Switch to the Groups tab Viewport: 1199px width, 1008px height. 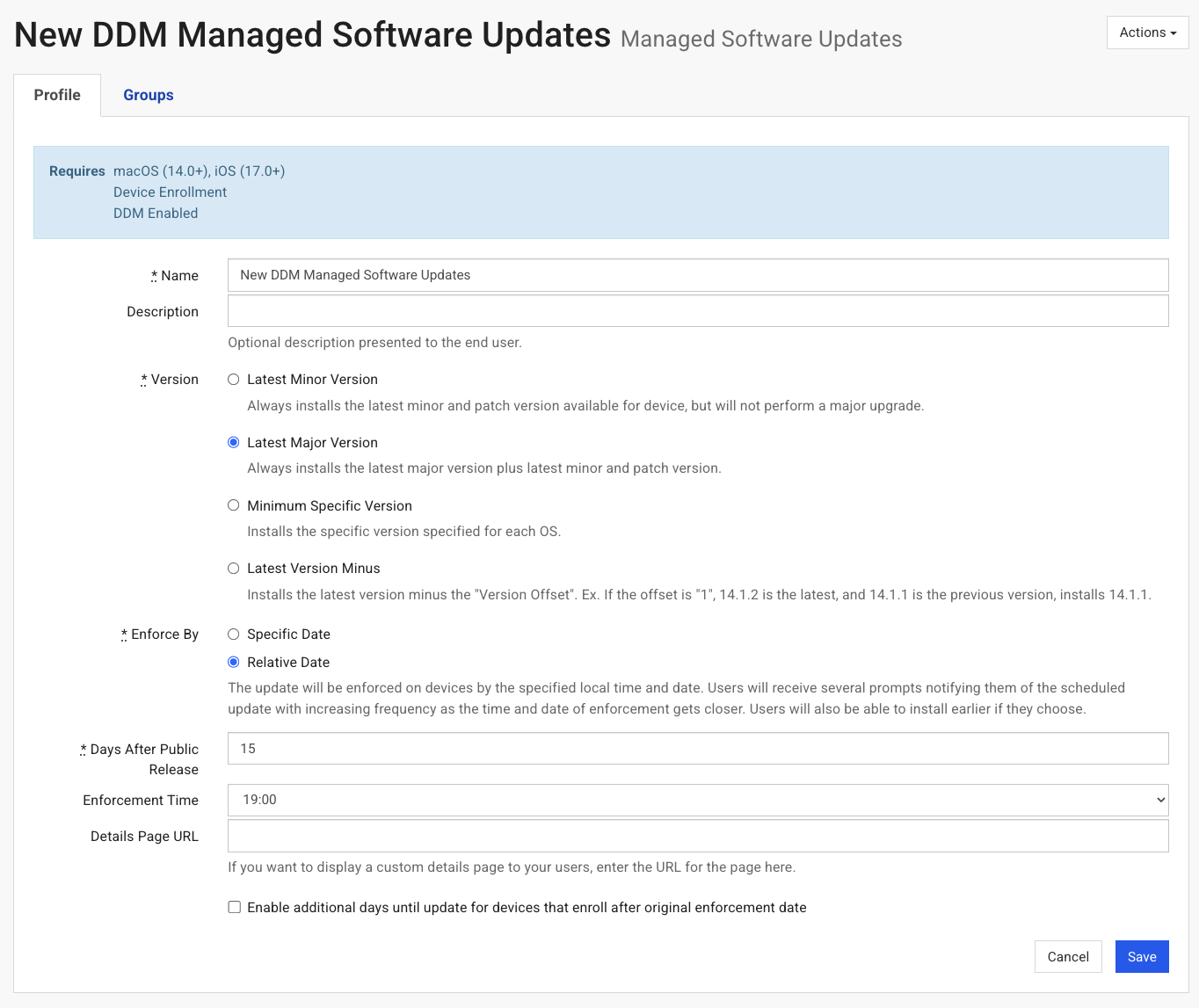[x=148, y=95]
